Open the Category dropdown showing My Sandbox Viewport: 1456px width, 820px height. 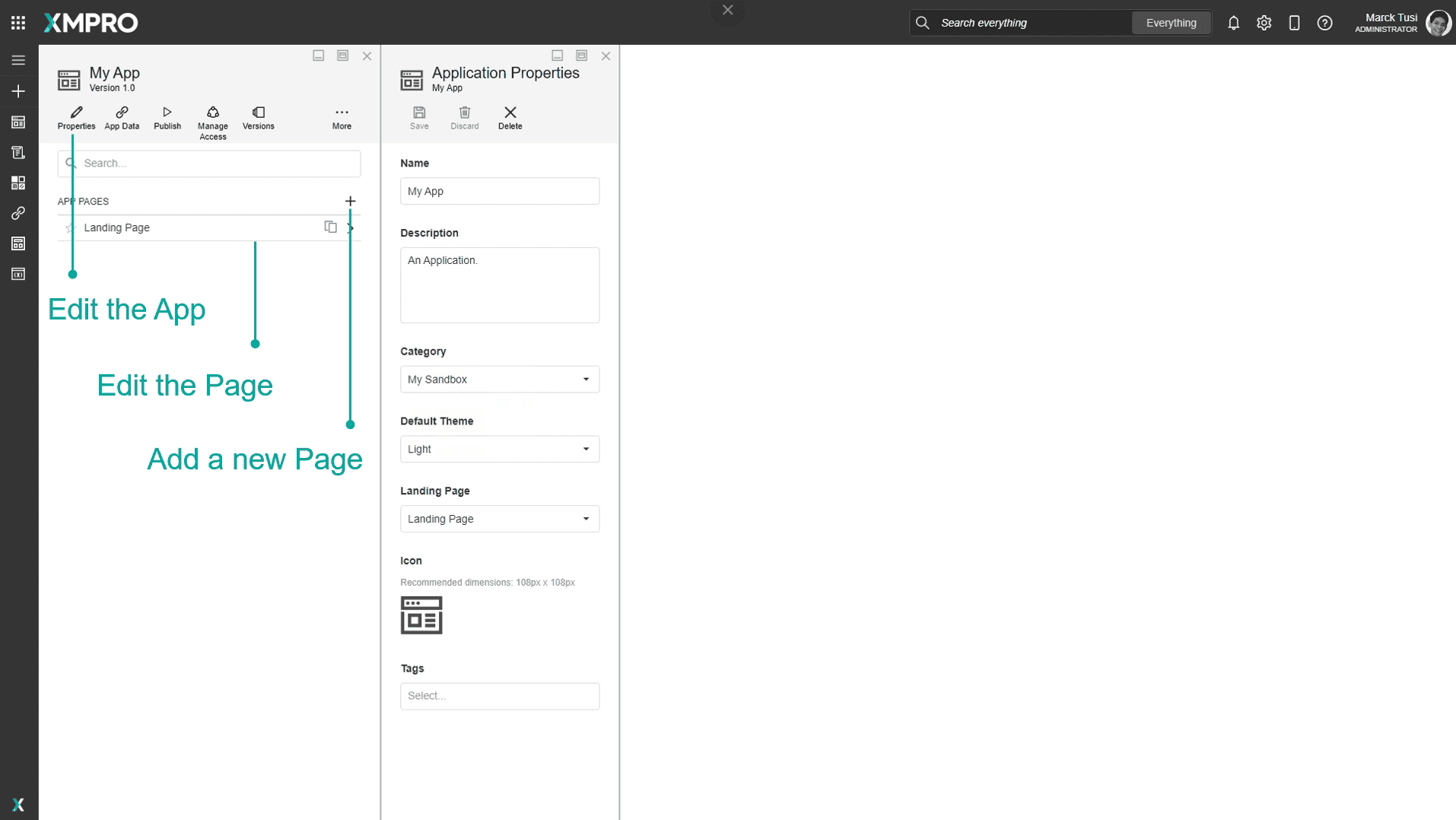586,379
